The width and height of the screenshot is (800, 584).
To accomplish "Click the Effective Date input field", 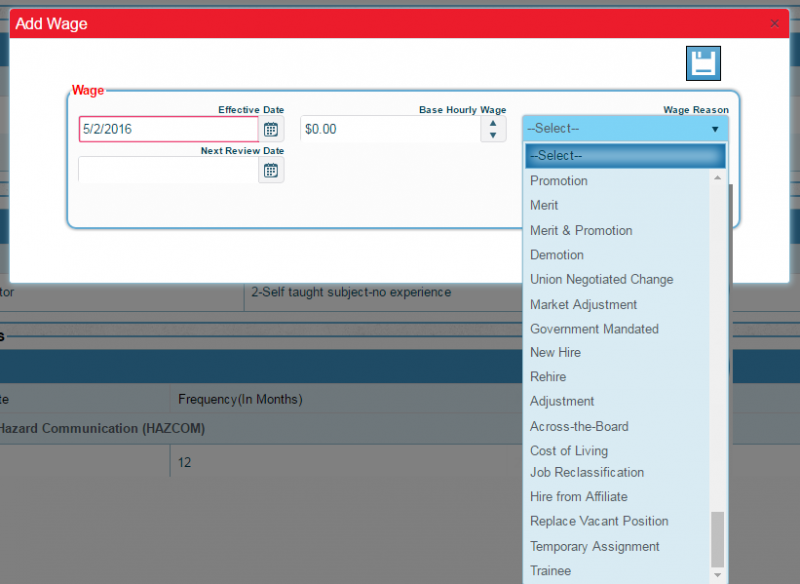I will [x=165, y=128].
